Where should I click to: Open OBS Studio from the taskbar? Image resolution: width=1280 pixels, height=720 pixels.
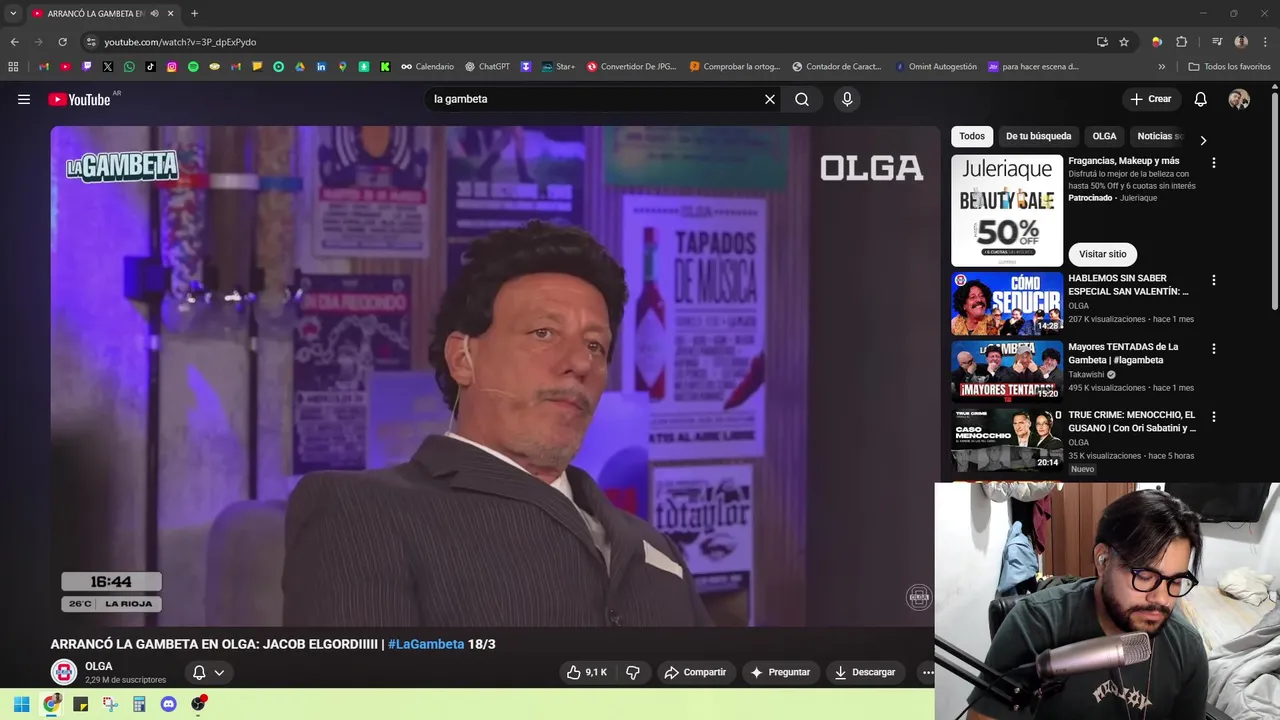tap(198, 704)
